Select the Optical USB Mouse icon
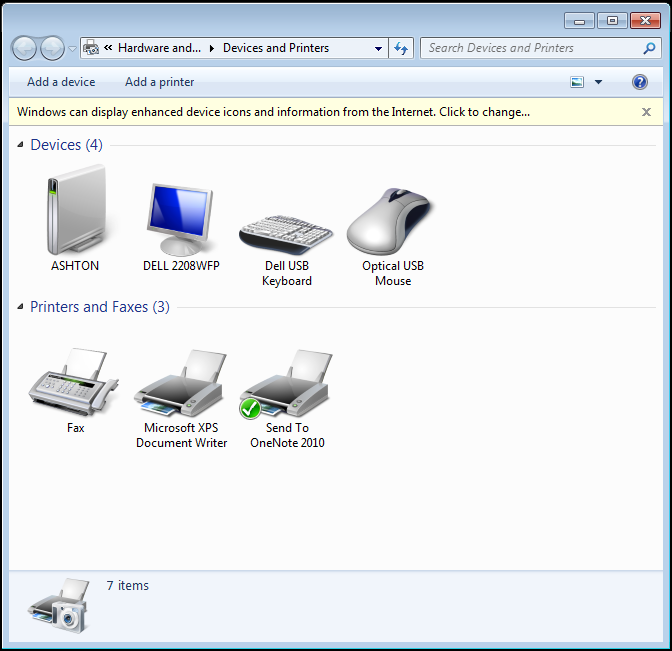 [389, 221]
